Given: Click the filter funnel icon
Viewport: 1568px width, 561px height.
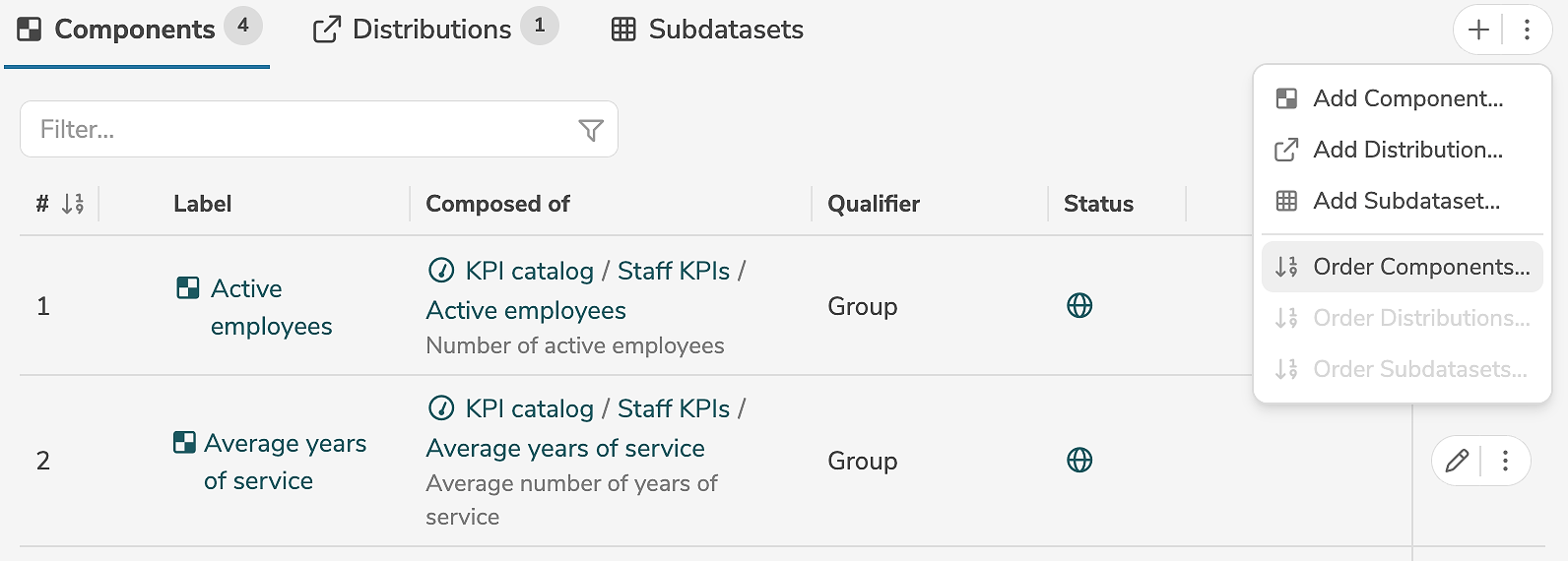Looking at the screenshot, I should (x=590, y=130).
